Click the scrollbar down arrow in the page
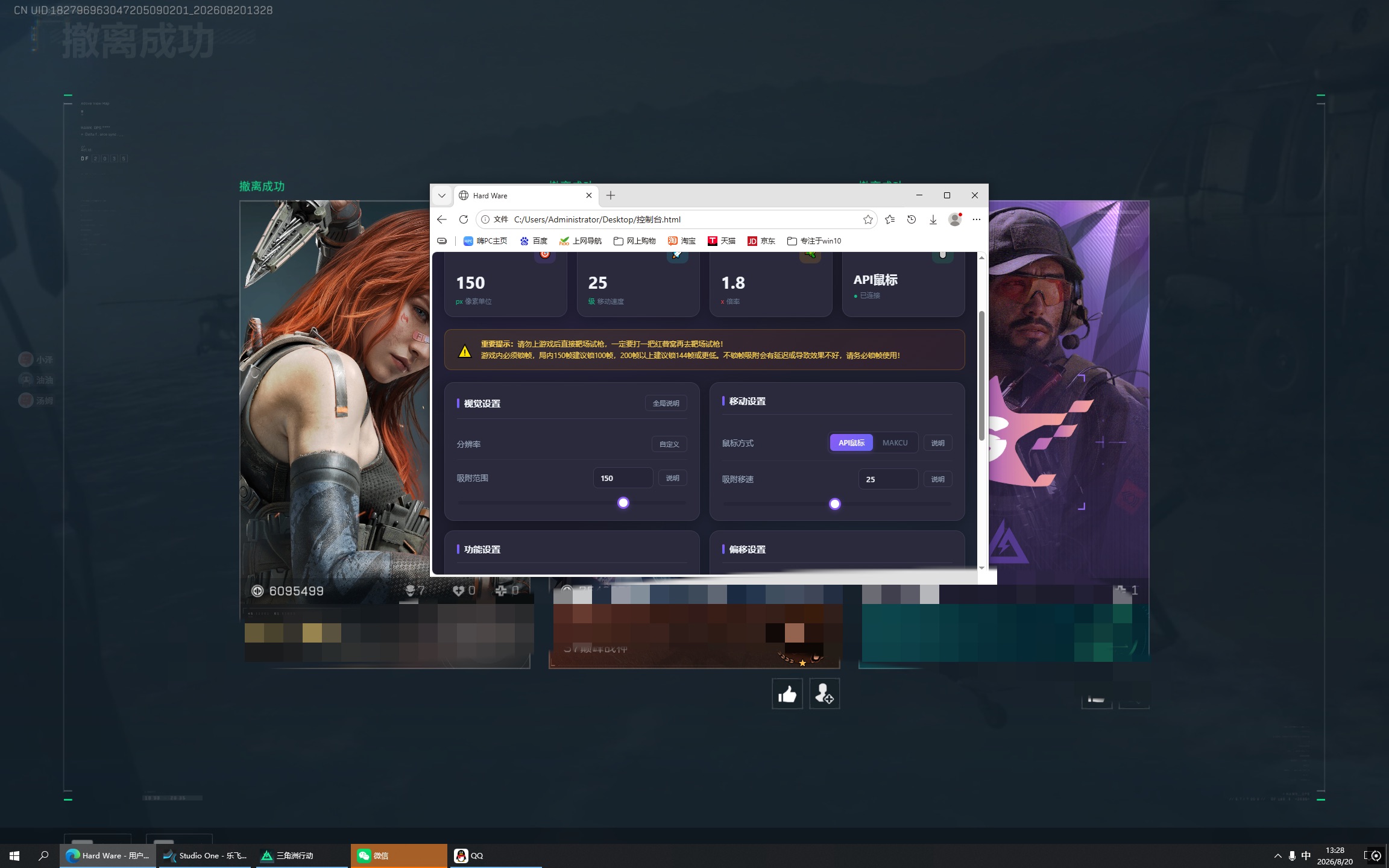The image size is (1389, 868). [981, 568]
